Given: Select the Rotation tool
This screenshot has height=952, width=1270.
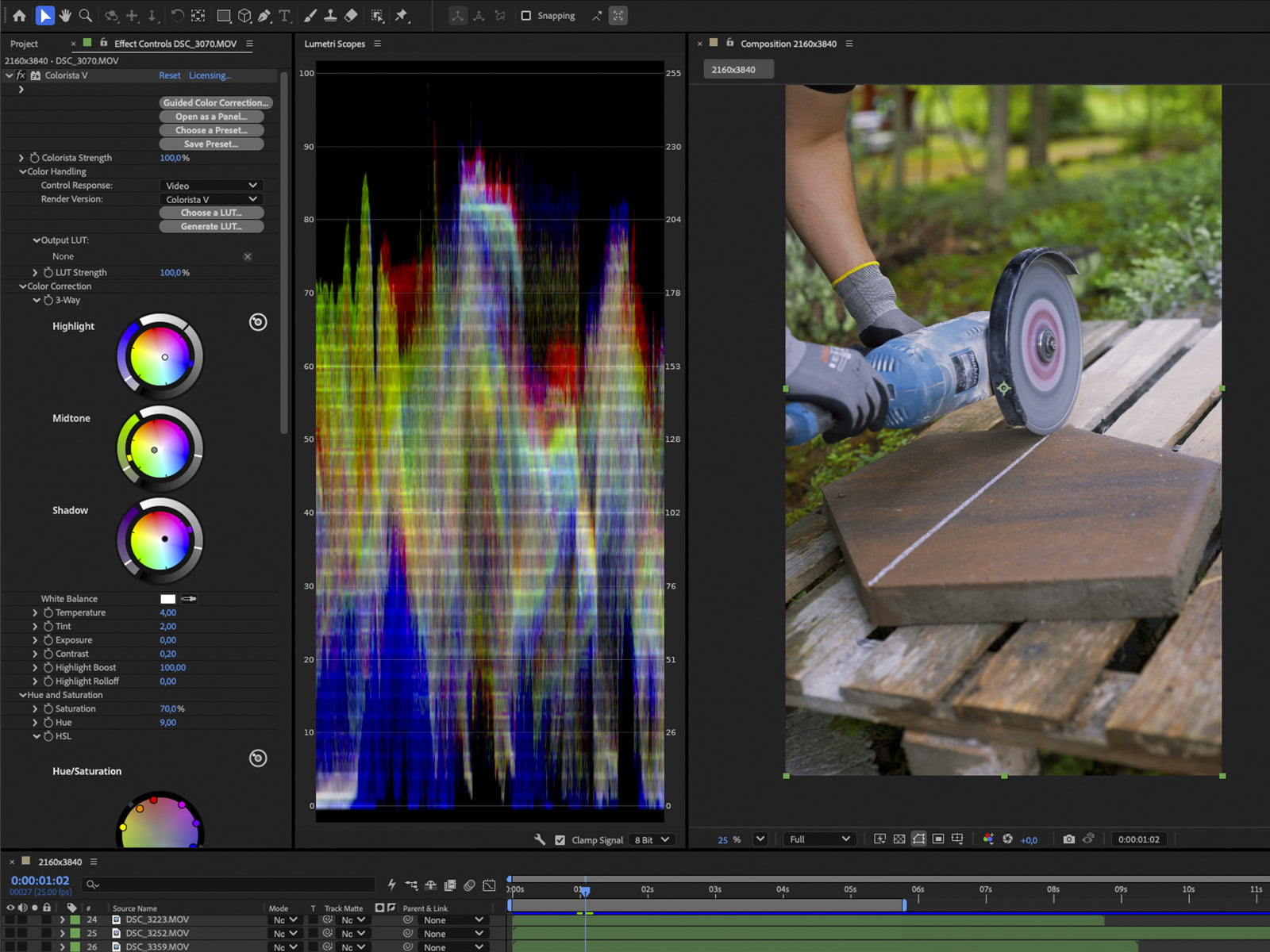Looking at the screenshot, I should [177, 16].
